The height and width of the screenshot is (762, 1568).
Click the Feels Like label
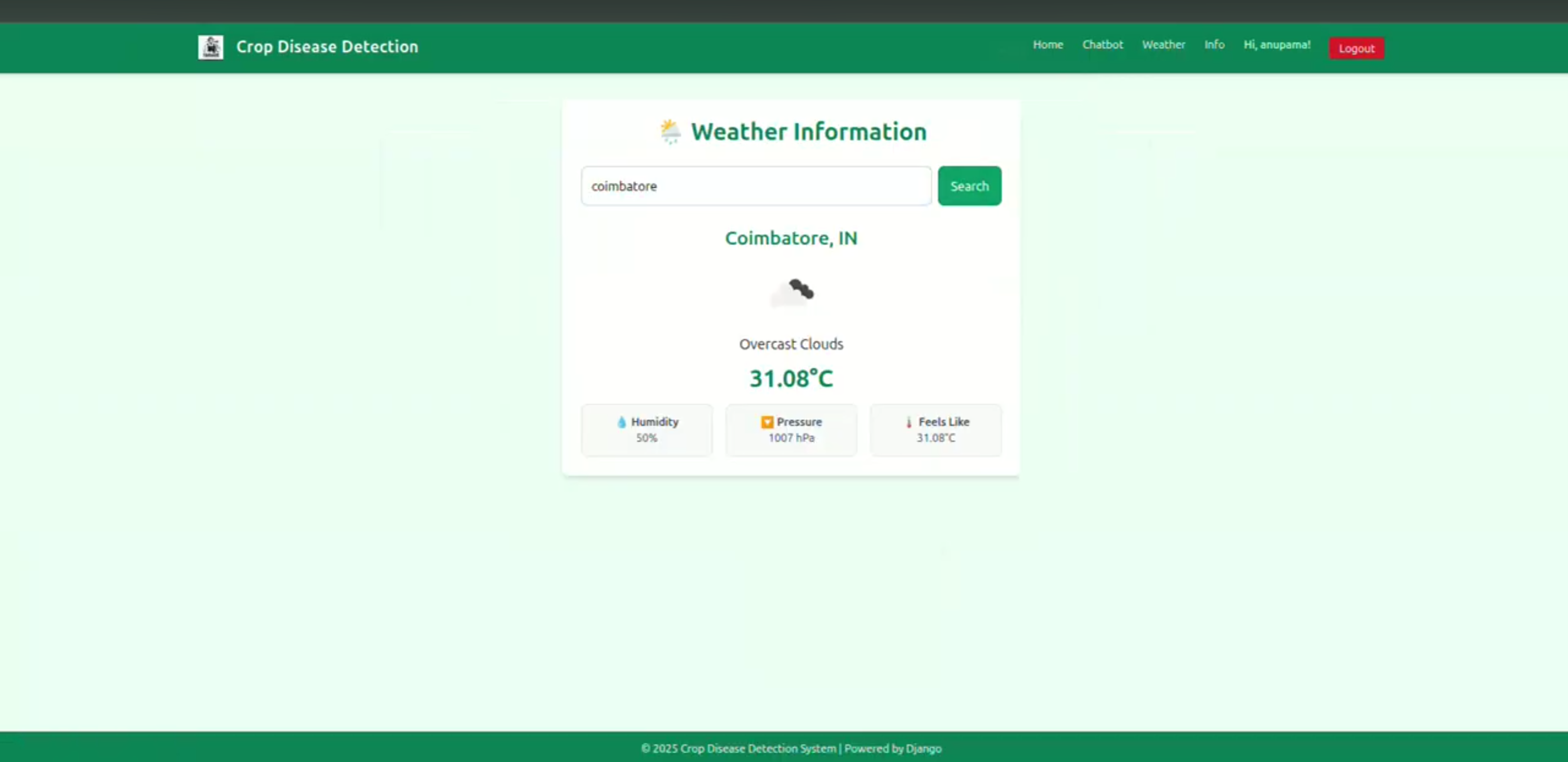[943, 422]
